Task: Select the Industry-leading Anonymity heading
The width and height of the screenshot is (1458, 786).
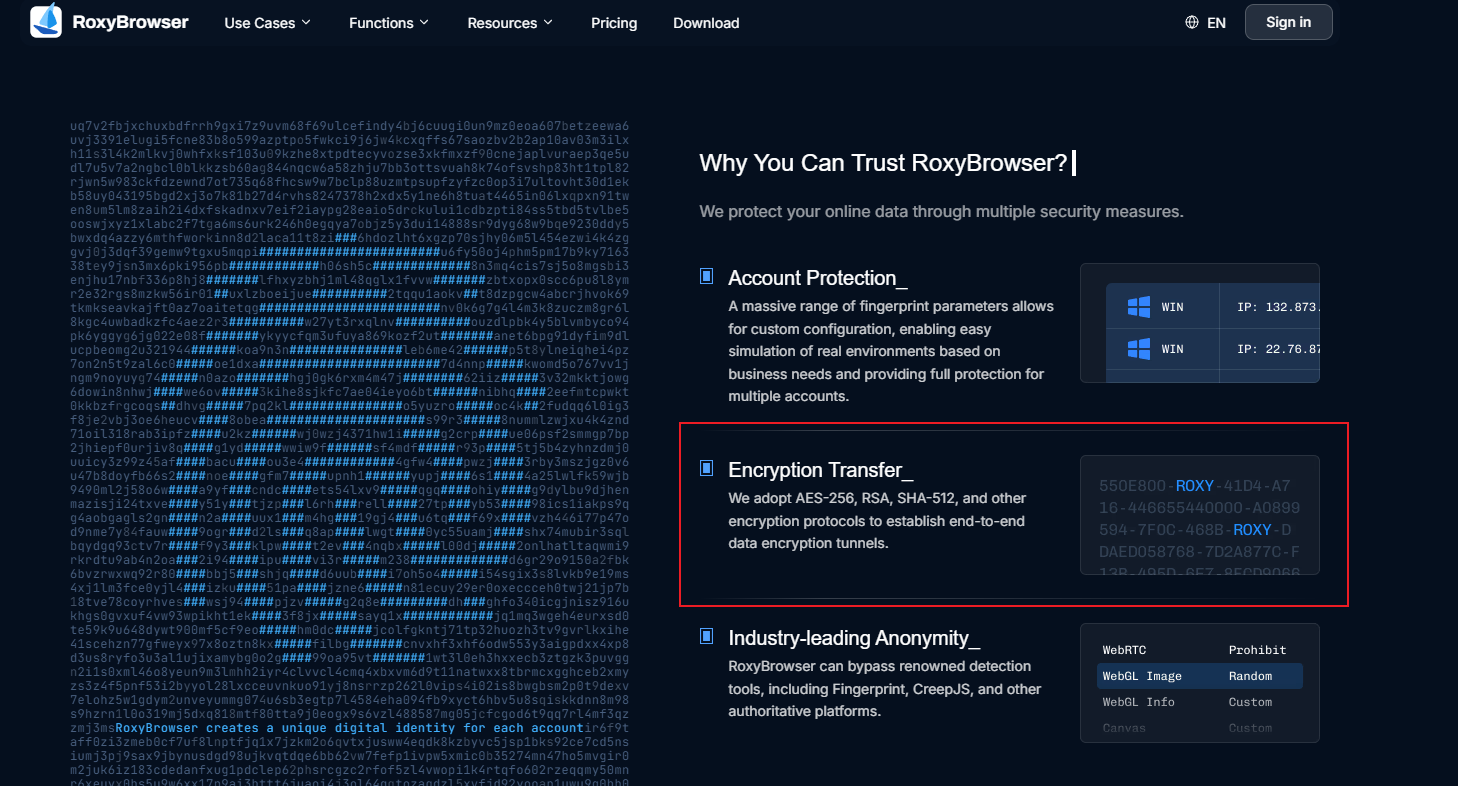Action: (854, 638)
